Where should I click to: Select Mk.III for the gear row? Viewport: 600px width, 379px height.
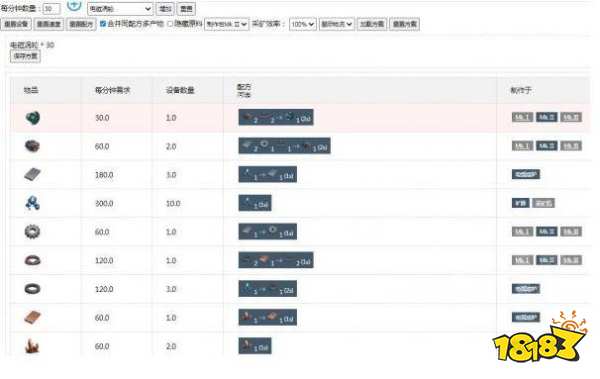(571, 232)
